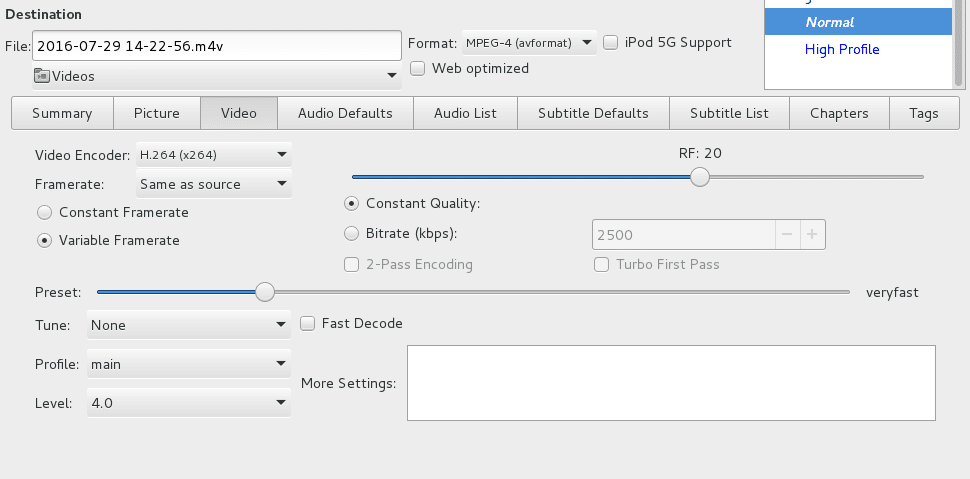Select Constant Framerate radio button
Image resolution: width=970 pixels, height=479 pixels.
pos(45,212)
